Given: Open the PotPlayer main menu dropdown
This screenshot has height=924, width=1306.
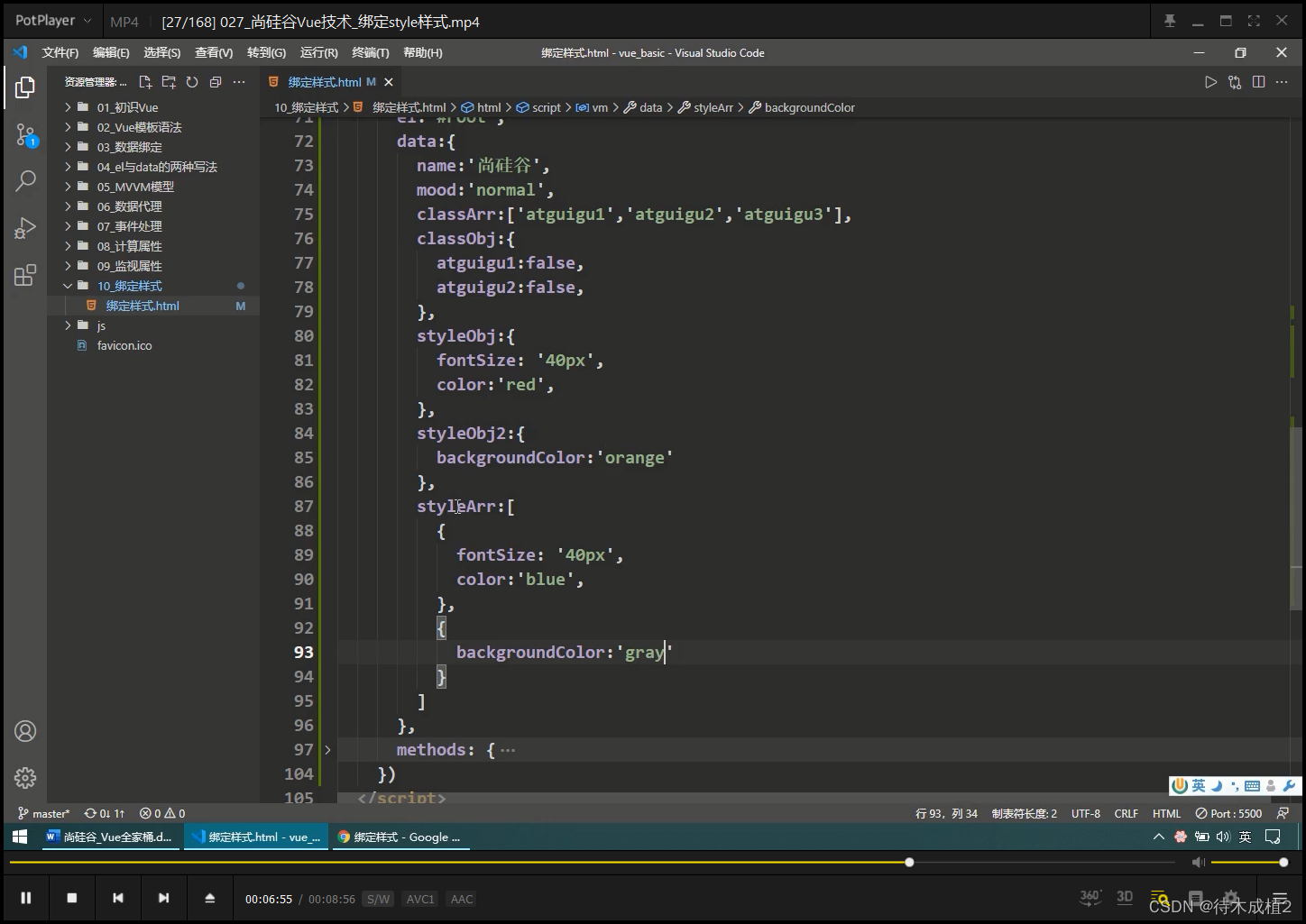Looking at the screenshot, I should pyautogui.click(x=55, y=20).
